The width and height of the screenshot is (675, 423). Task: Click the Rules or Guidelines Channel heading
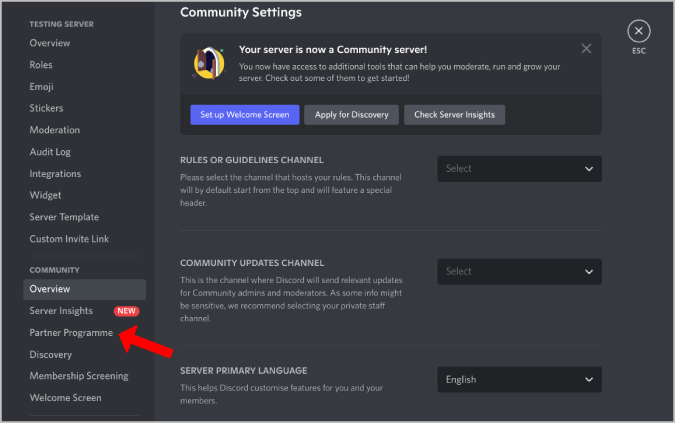(252, 160)
